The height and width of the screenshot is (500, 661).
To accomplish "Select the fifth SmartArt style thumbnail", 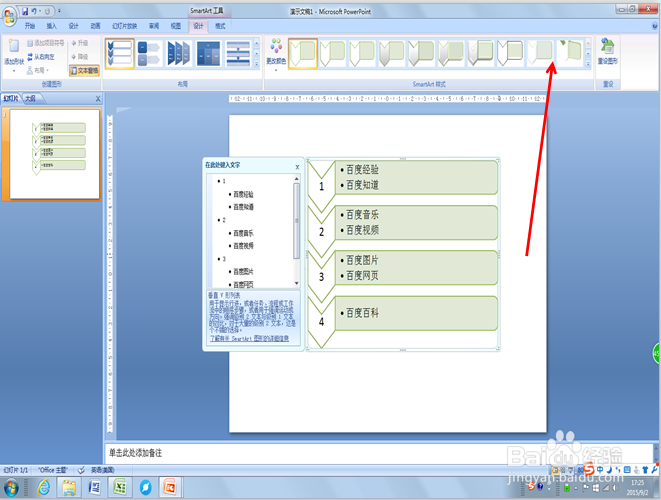I will 421,54.
